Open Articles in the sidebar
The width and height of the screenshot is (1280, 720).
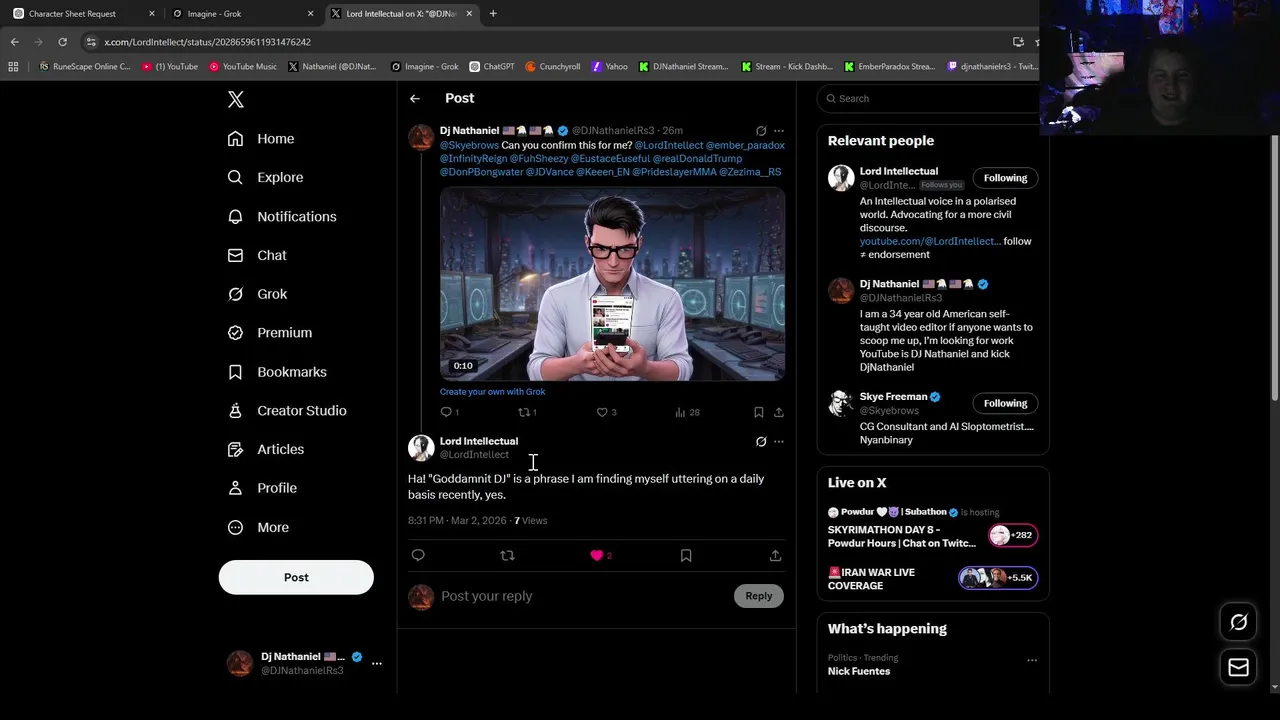[266, 449]
